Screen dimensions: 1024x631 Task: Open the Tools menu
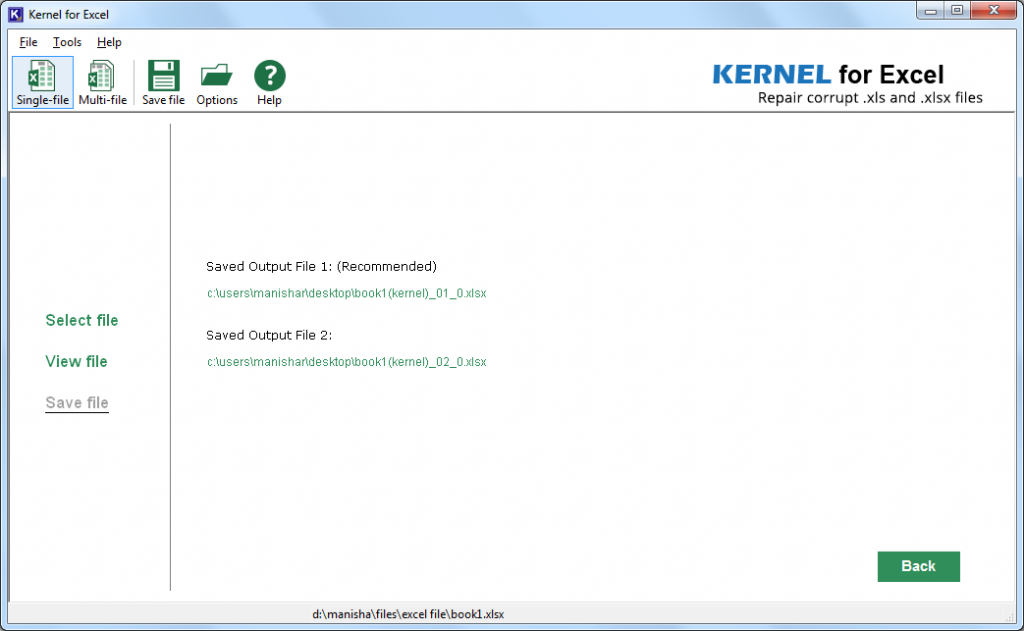pos(66,42)
